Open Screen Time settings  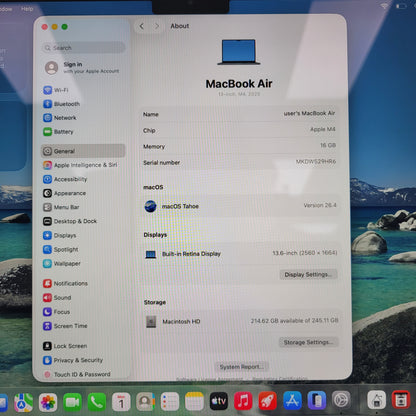click(x=65, y=326)
